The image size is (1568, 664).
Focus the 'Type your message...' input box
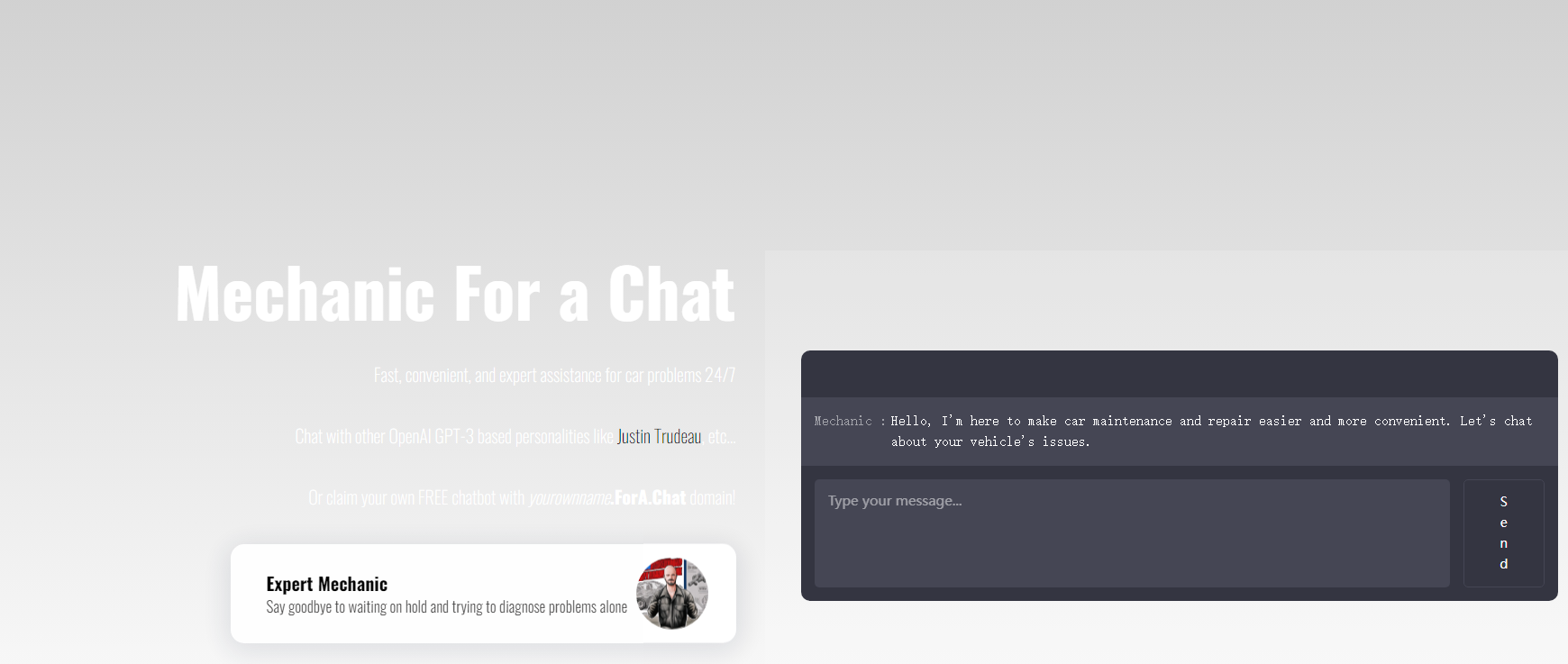tap(1132, 532)
